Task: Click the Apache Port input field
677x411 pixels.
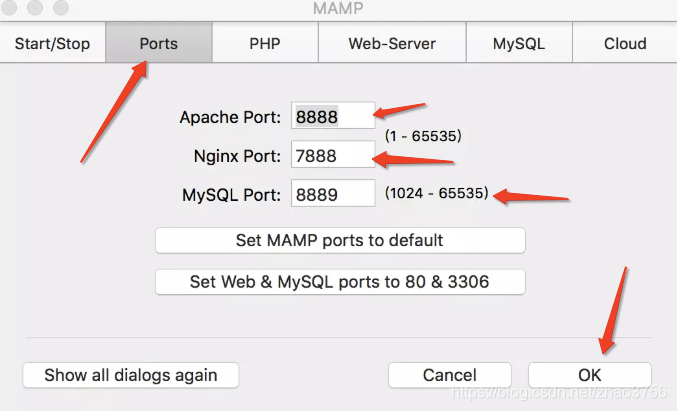Action: point(333,116)
